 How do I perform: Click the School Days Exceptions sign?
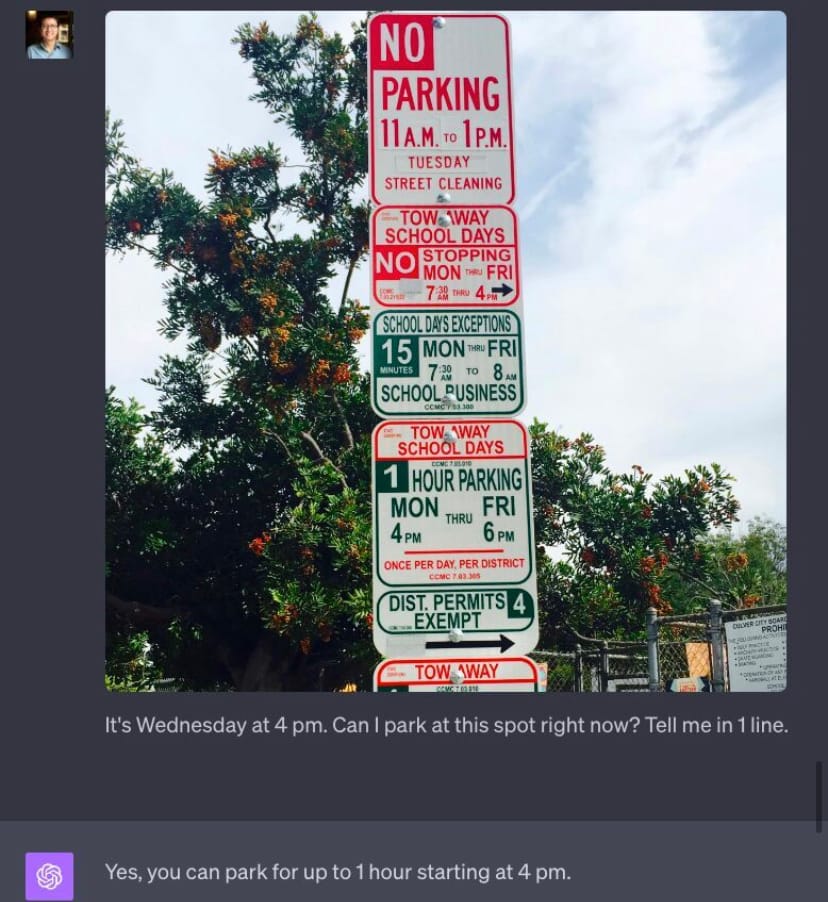click(x=448, y=364)
